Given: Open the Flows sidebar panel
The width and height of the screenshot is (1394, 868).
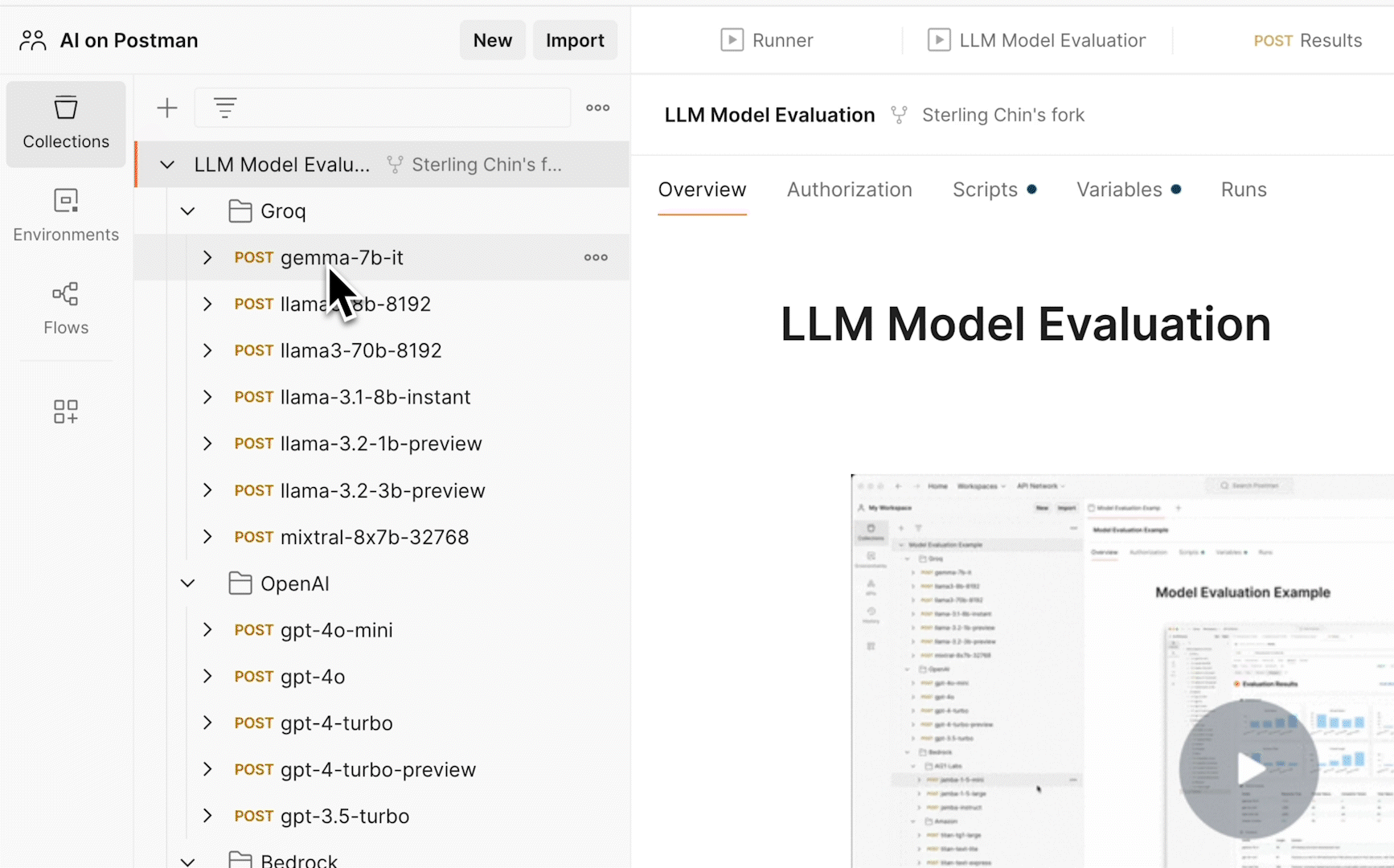Looking at the screenshot, I should [x=66, y=309].
